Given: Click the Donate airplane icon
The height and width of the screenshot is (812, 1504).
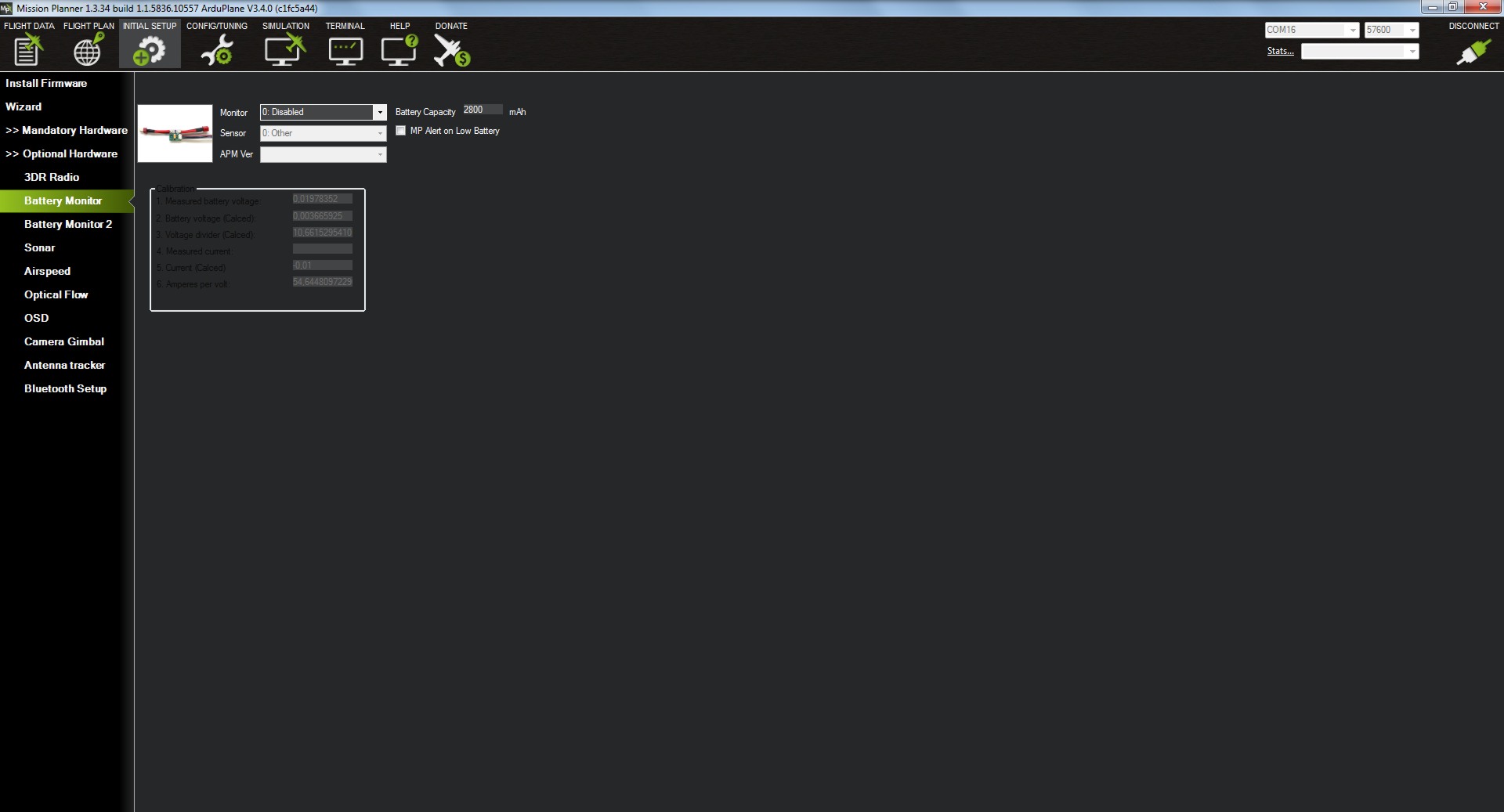Looking at the screenshot, I should pos(451,50).
